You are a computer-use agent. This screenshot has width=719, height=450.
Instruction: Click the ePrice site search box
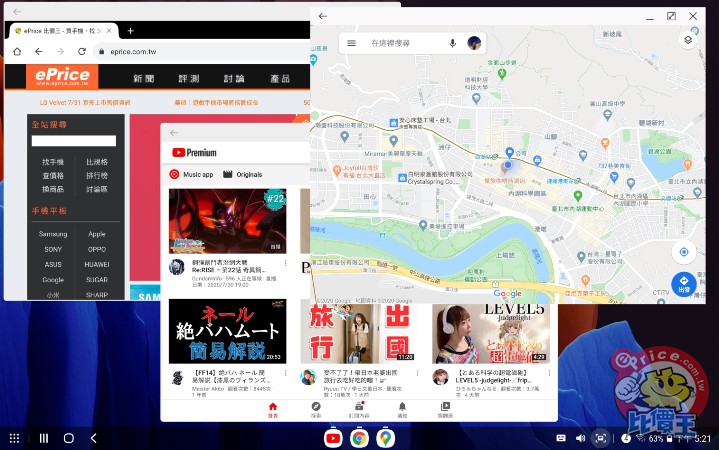pos(74,141)
